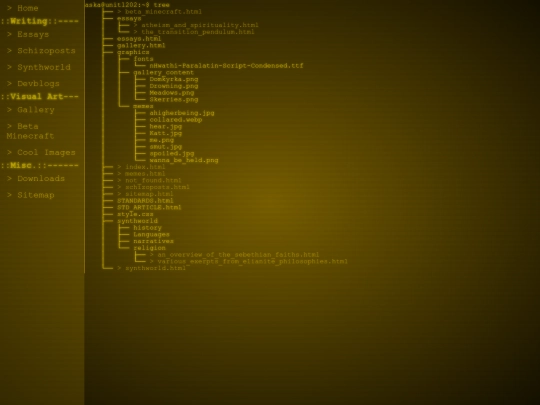The width and height of the screenshot is (540, 405).
Task: Click sitemap.html in the tree
Action: click(x=145, y=194)
